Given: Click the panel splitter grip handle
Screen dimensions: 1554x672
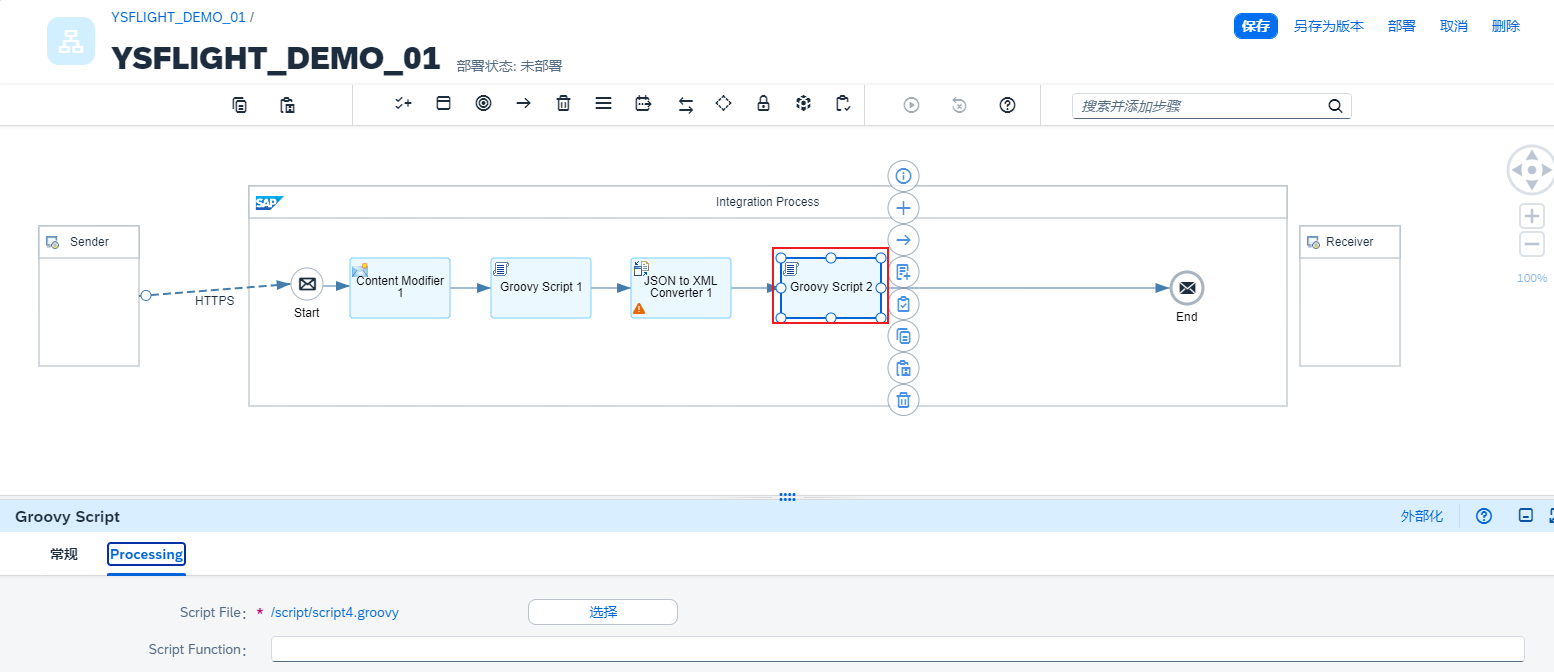Looking at the screenshot, I should (x=787, y=497).
